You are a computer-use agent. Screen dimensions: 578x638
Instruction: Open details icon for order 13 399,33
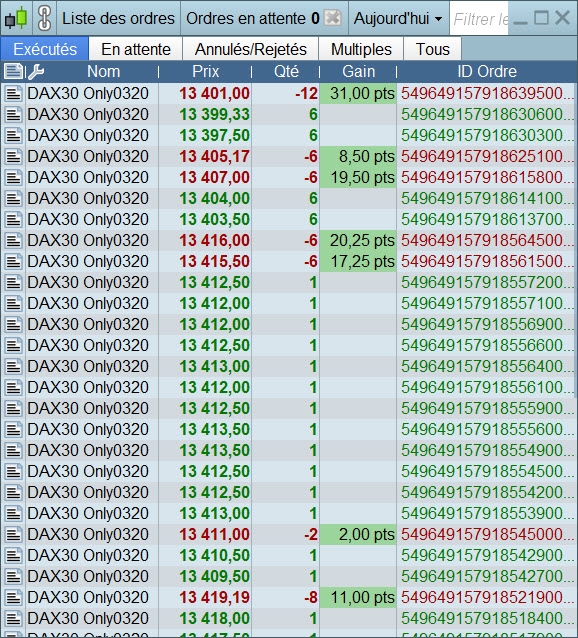click(13, 114)
